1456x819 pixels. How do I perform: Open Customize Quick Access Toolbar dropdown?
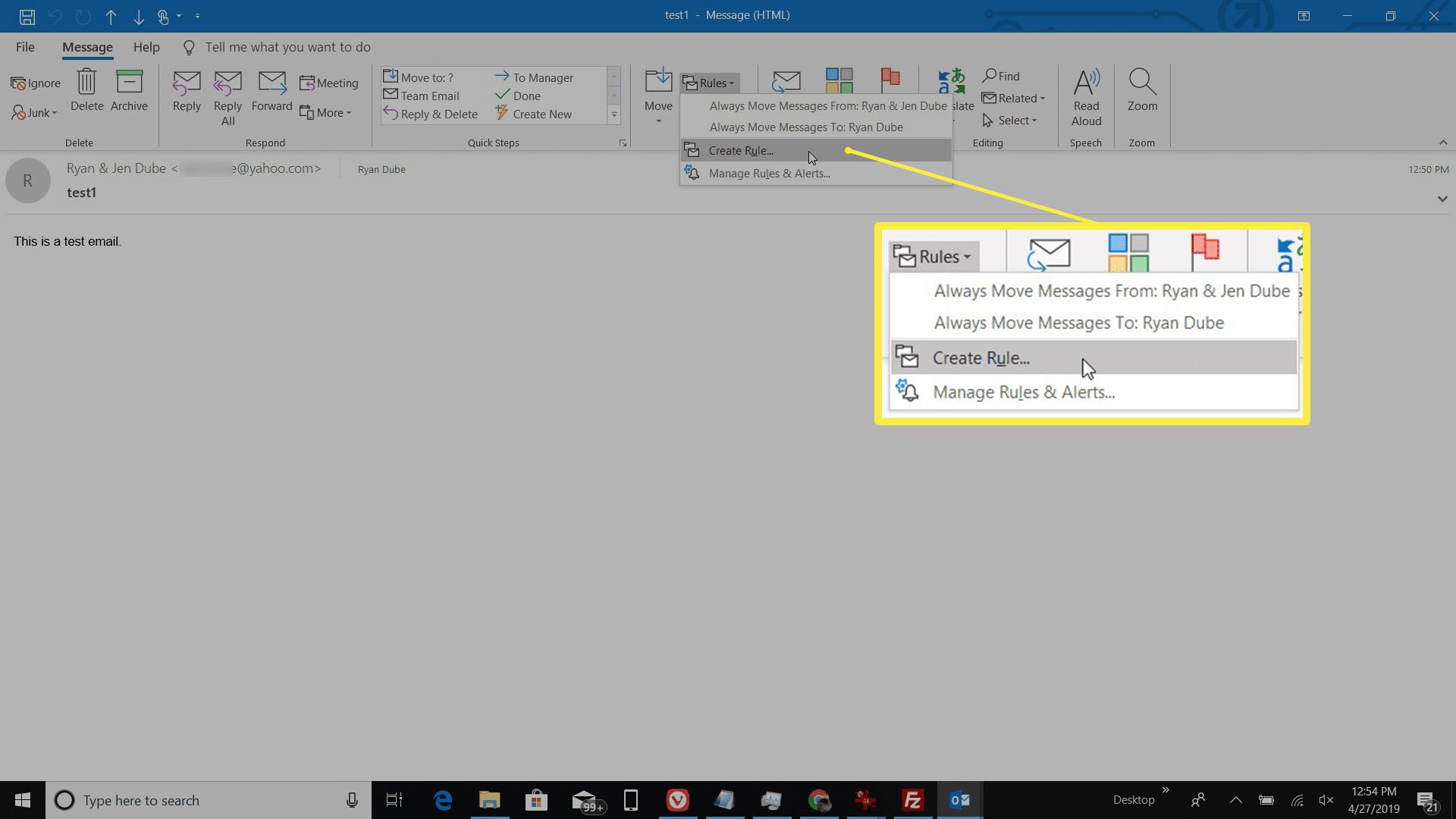pyautogui.click(x=197, y=16)
